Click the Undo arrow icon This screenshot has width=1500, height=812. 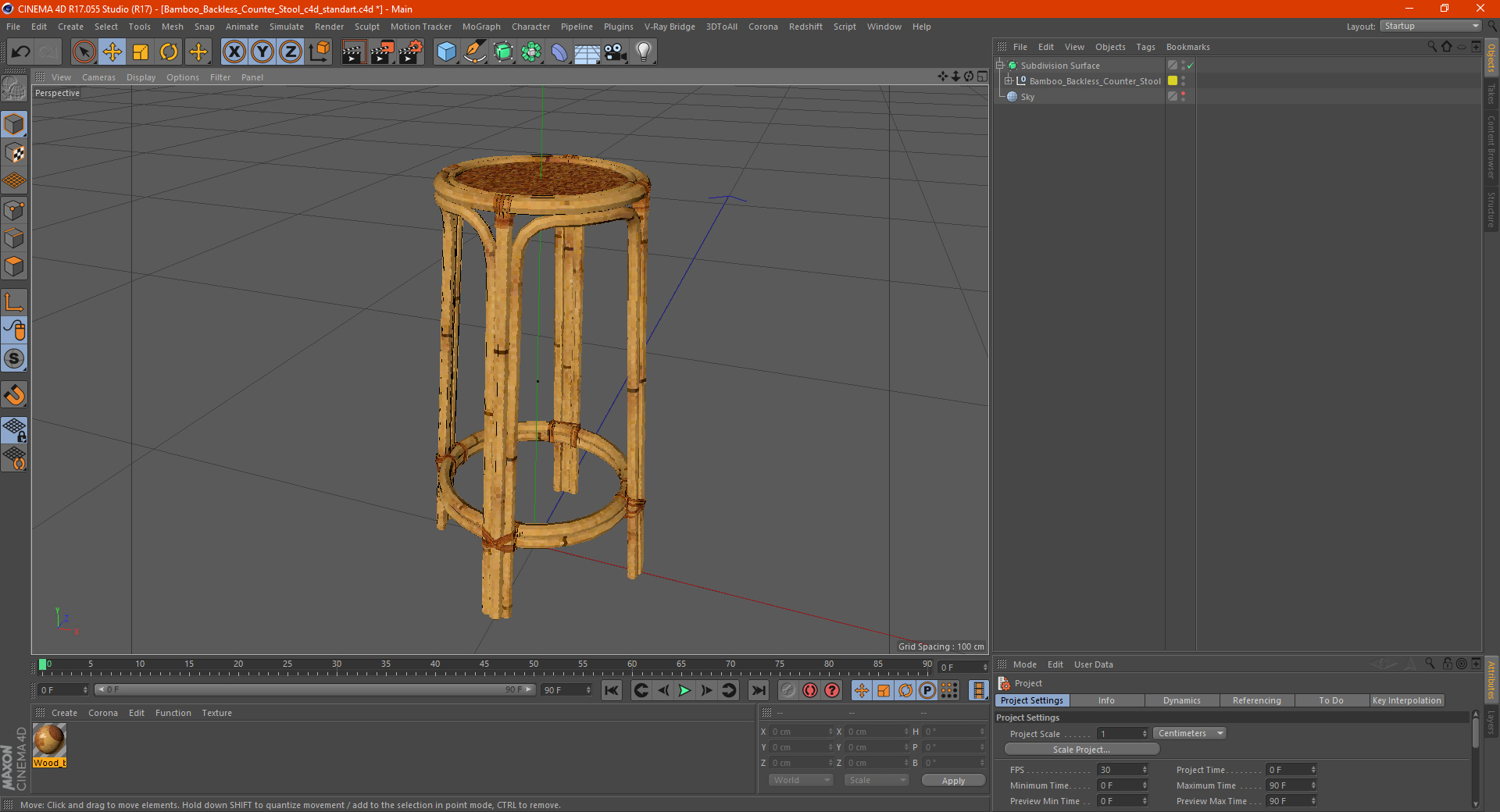(20, 52)
